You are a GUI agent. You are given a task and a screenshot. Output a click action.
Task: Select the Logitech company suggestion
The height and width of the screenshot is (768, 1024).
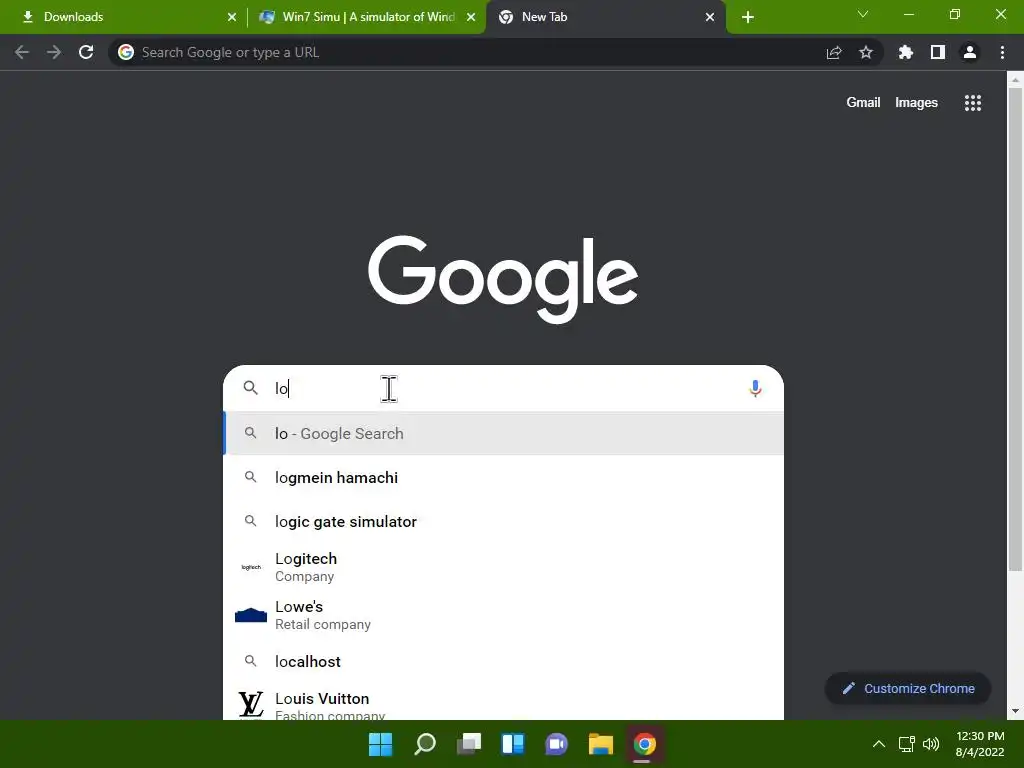click(504, 567)
